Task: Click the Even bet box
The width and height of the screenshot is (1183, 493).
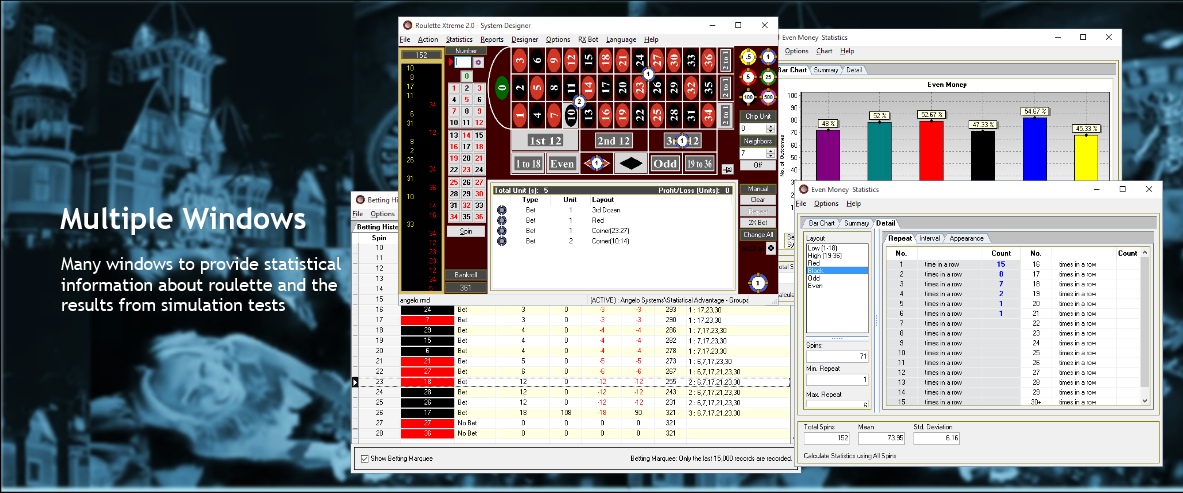Action: pos(563,163)
